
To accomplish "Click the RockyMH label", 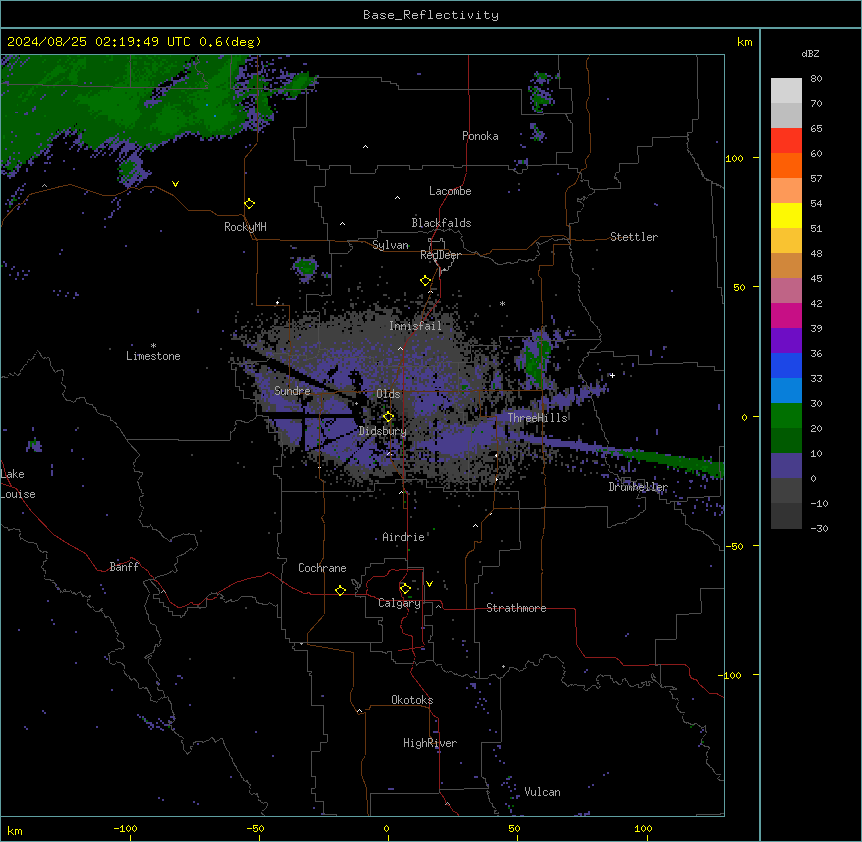I will tap(245, 227).
